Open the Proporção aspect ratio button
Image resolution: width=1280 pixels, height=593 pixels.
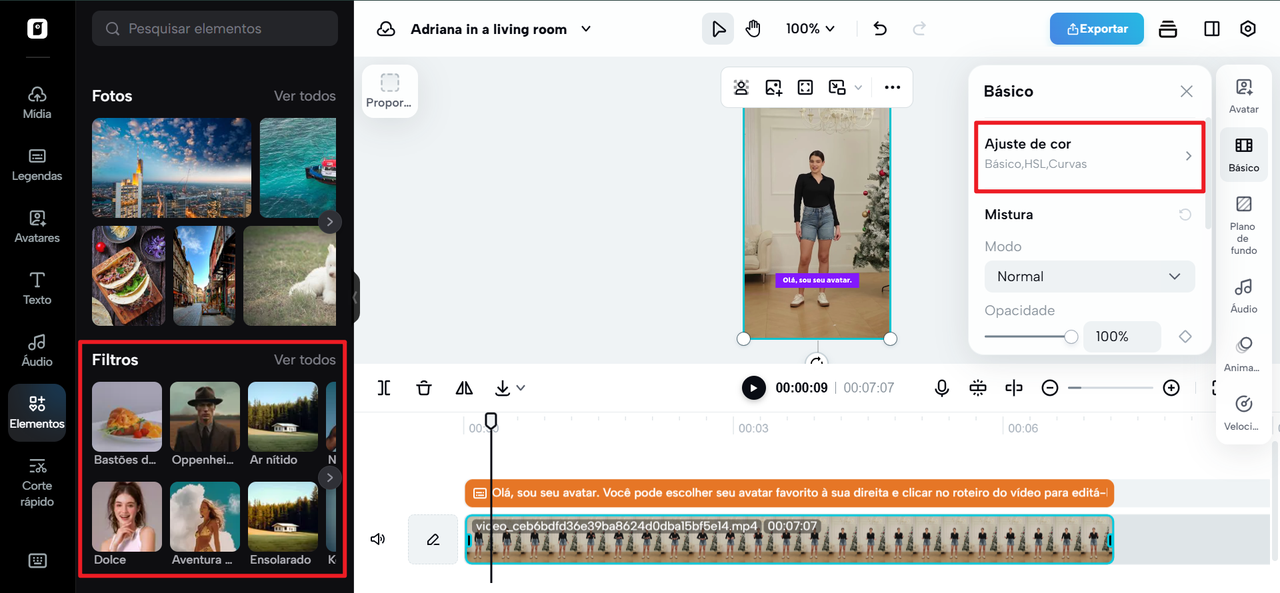(390, 91)
